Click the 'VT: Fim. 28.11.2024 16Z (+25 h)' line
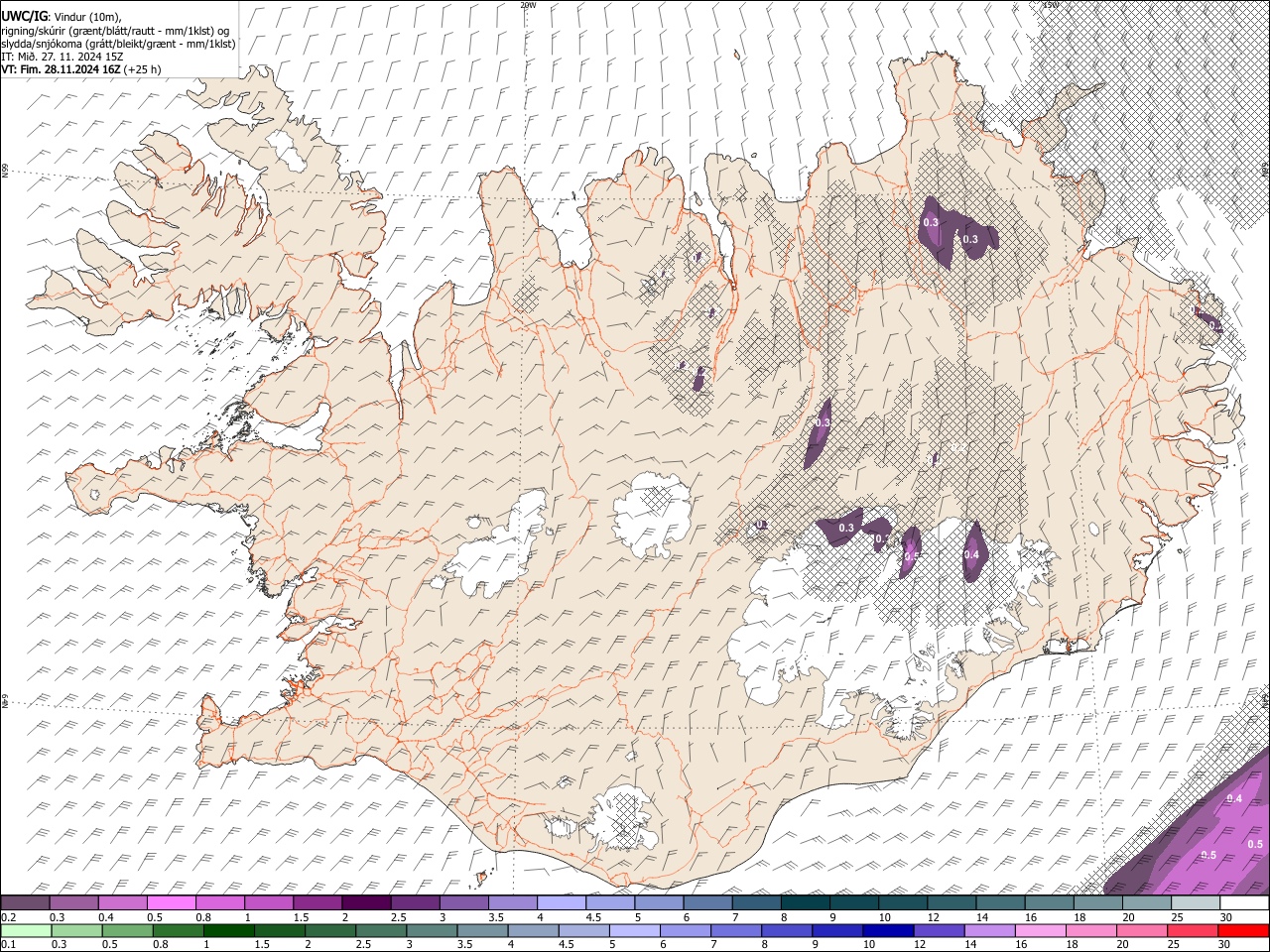Viewport: 1270px width, 952px height. 81,69
